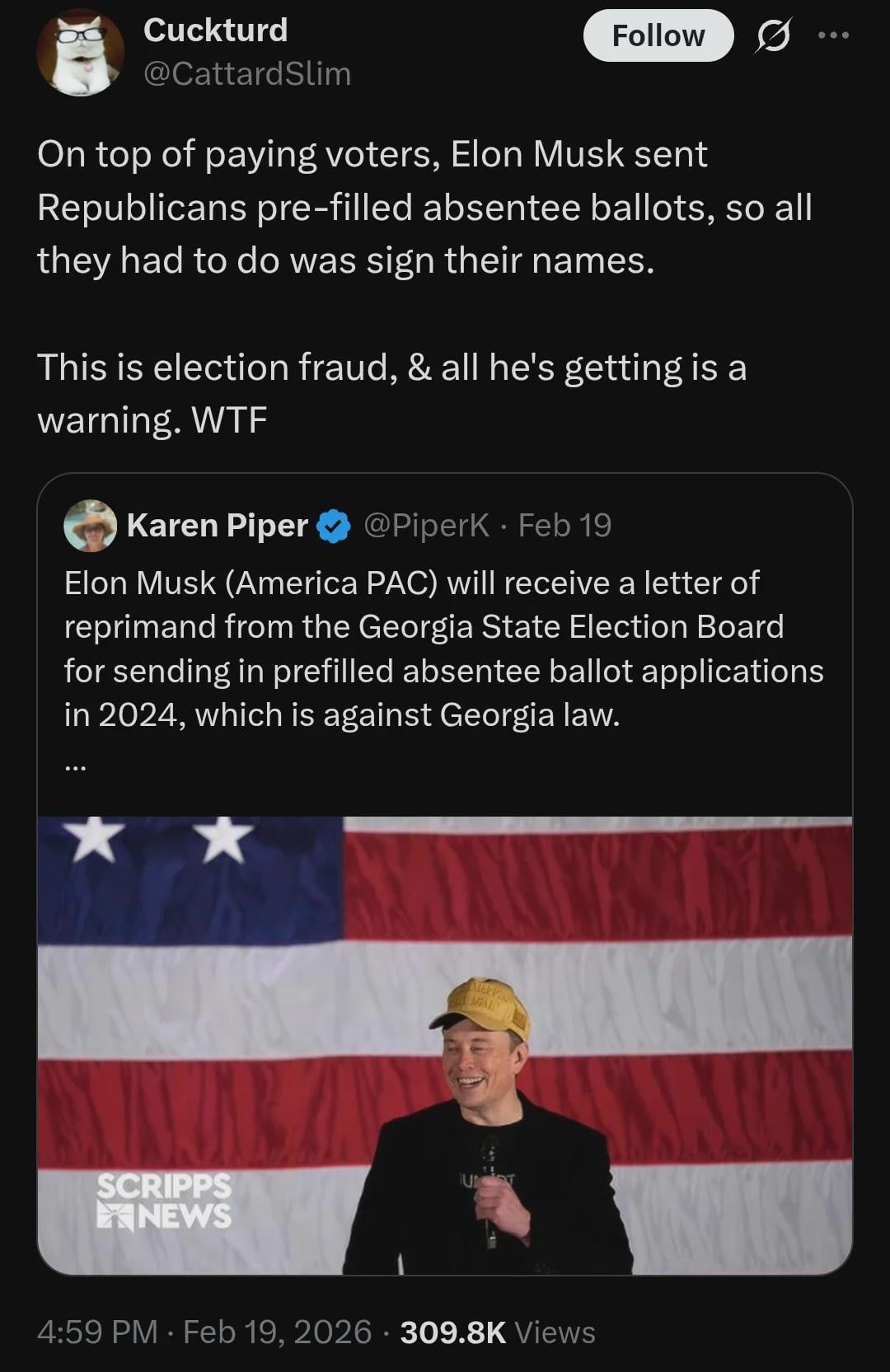Image resolution: width=890 pixels, height=1372 pixels.
Task: Click the @CattardSlim handle
Action: (x=247, y=74)
